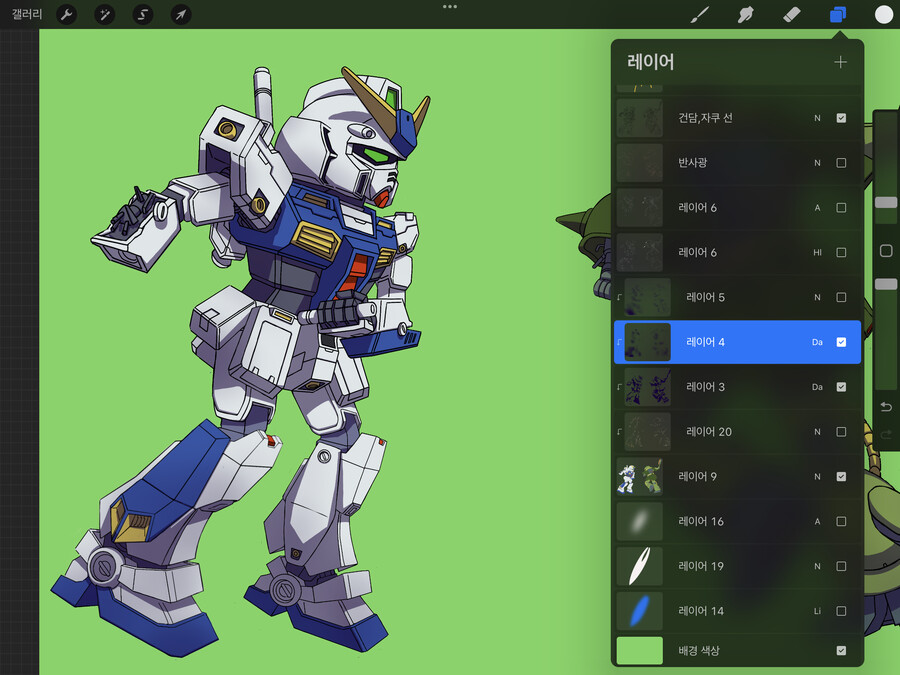Open the A blend mode of 레이어 16
The width and height of the screenshot is (900, 675).
coord(817,521)
